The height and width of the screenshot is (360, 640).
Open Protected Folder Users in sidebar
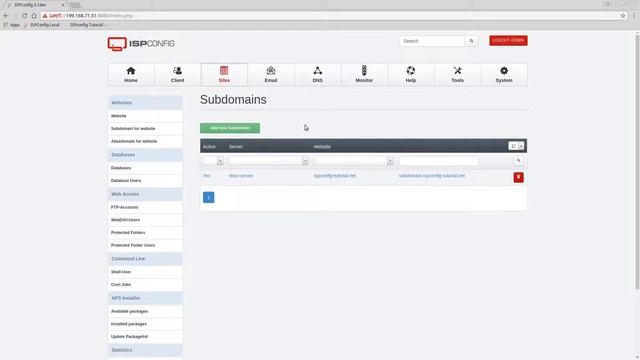(145, 245)
